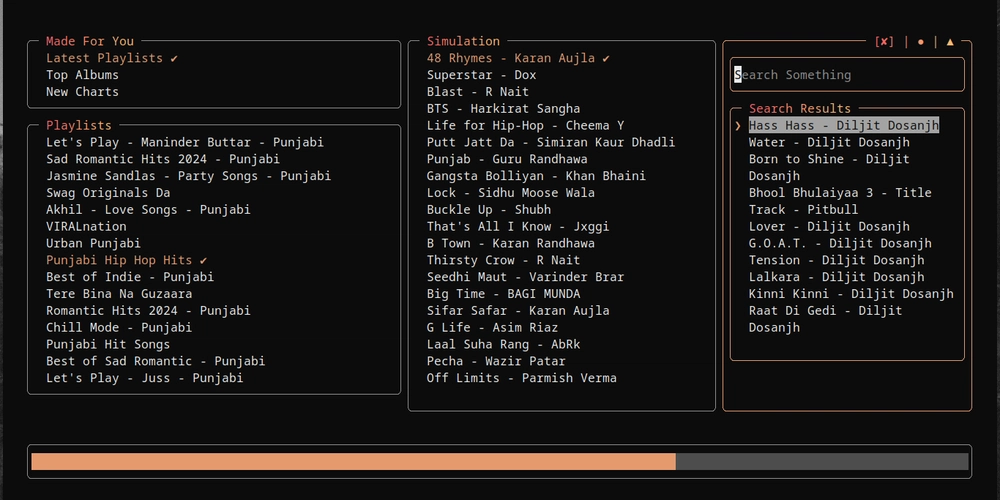This screenshot has height=500, width=1000.
Task: Open Jasmine Sandlas - Party Songs playlist
Action: [188, 176]
